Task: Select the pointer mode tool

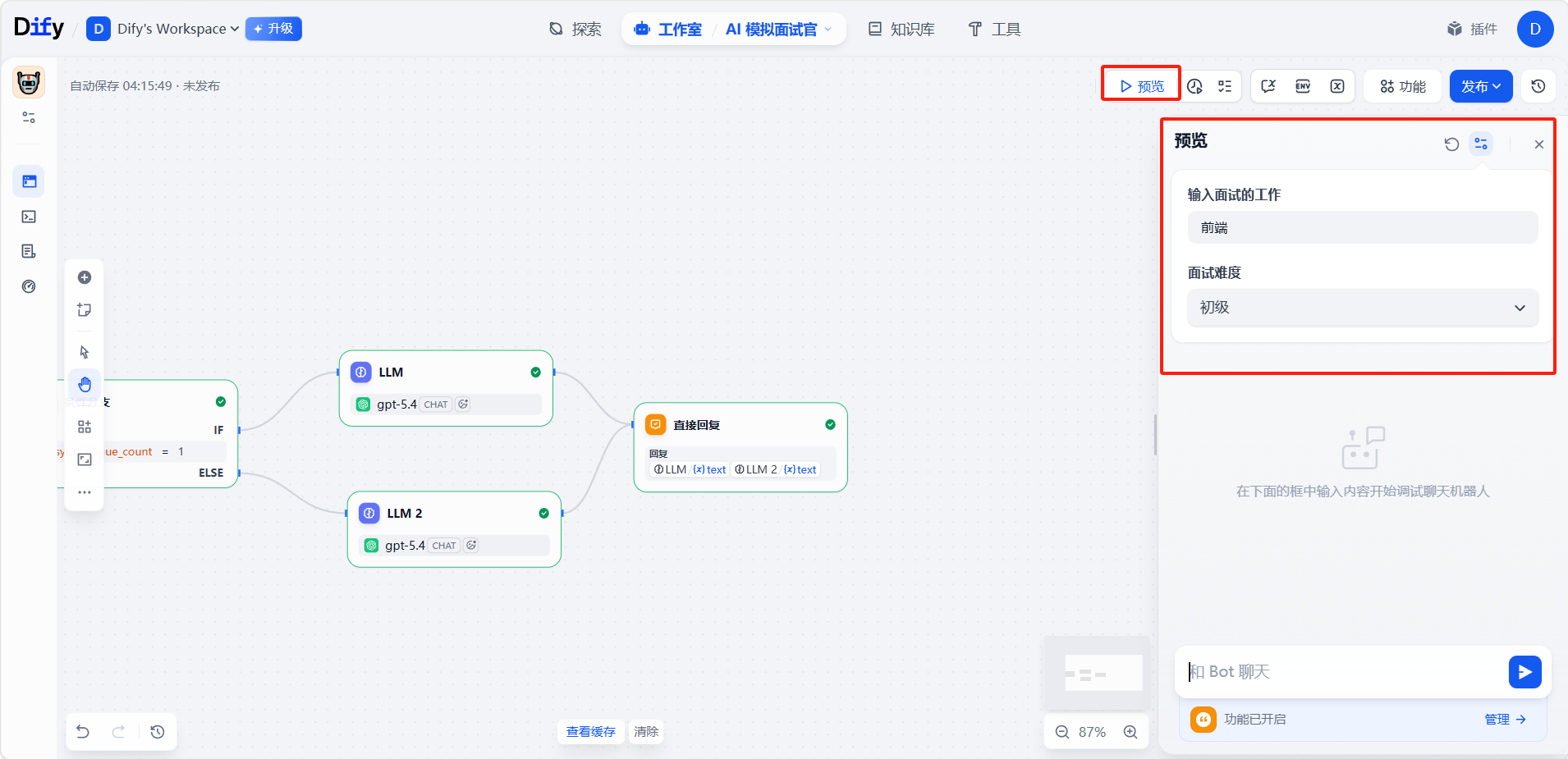Action: 85,352
